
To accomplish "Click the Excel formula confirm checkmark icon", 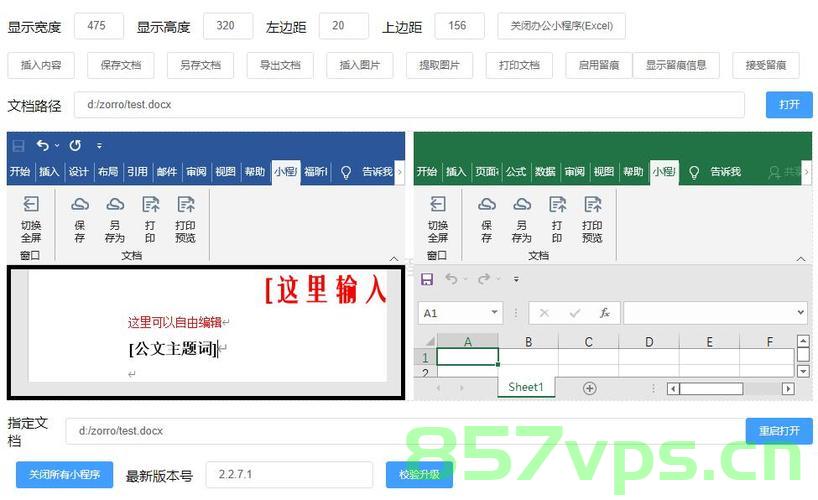I will (x=575, y=313).
